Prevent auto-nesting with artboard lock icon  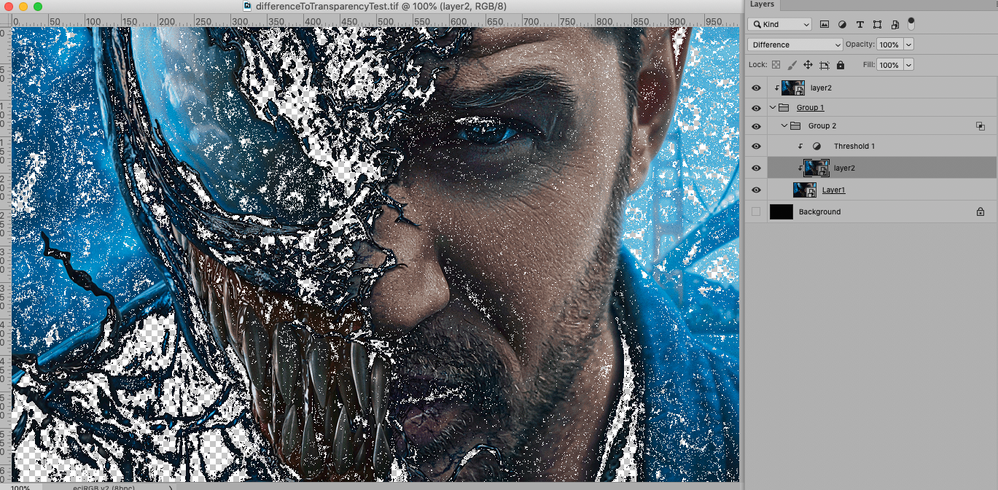824,65
